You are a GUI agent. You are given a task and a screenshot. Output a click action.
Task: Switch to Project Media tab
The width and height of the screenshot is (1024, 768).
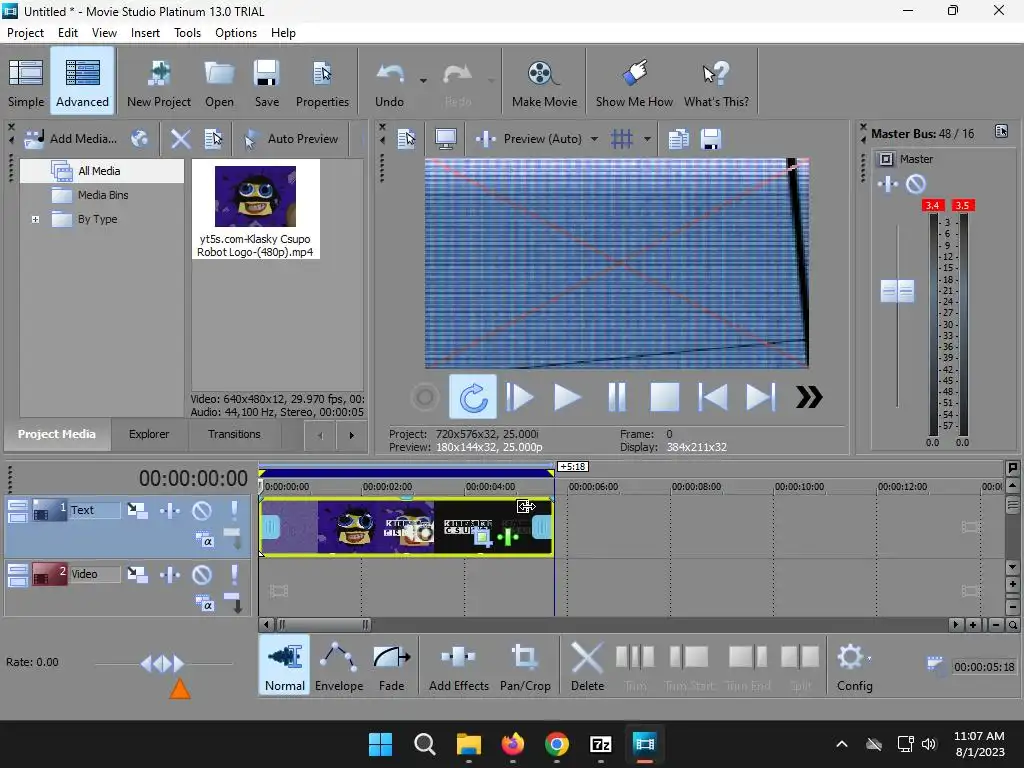[x=57, y=434]
